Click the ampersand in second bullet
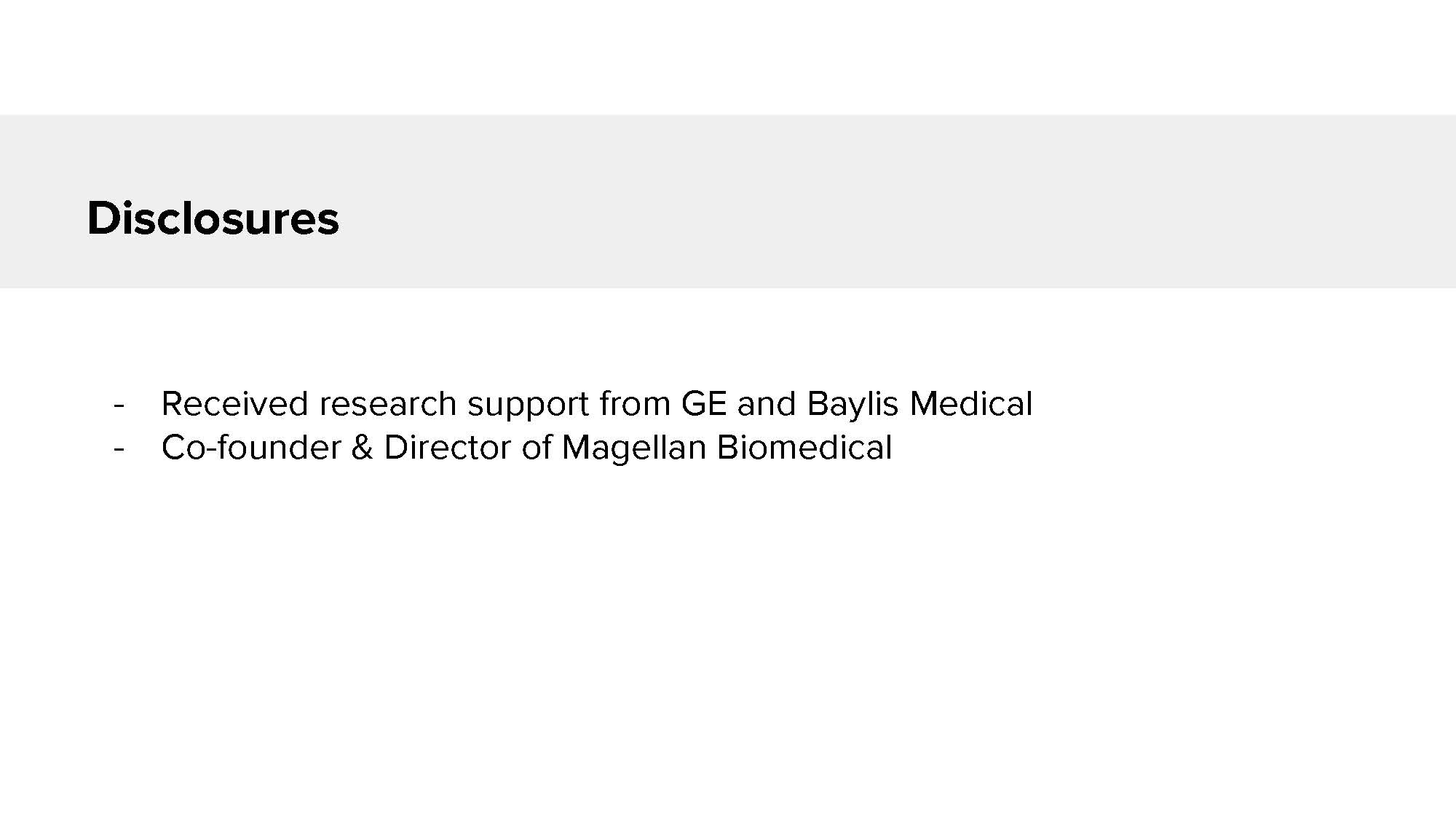Image resolution: width=1456 pixels, height=819 pixels. [362, 448]
